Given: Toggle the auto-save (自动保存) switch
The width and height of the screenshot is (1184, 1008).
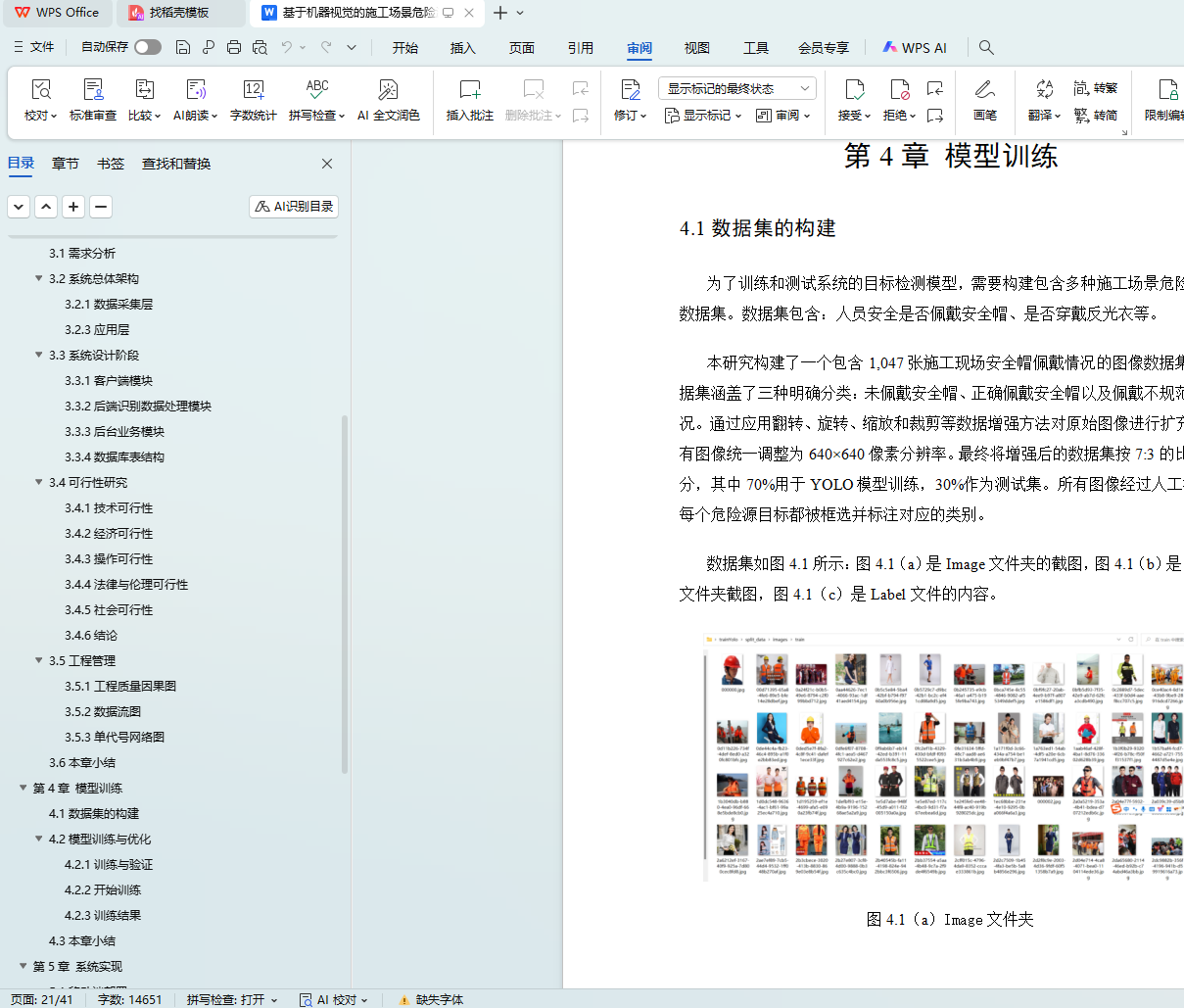Looking at the screenshot, I should (148, 47).
